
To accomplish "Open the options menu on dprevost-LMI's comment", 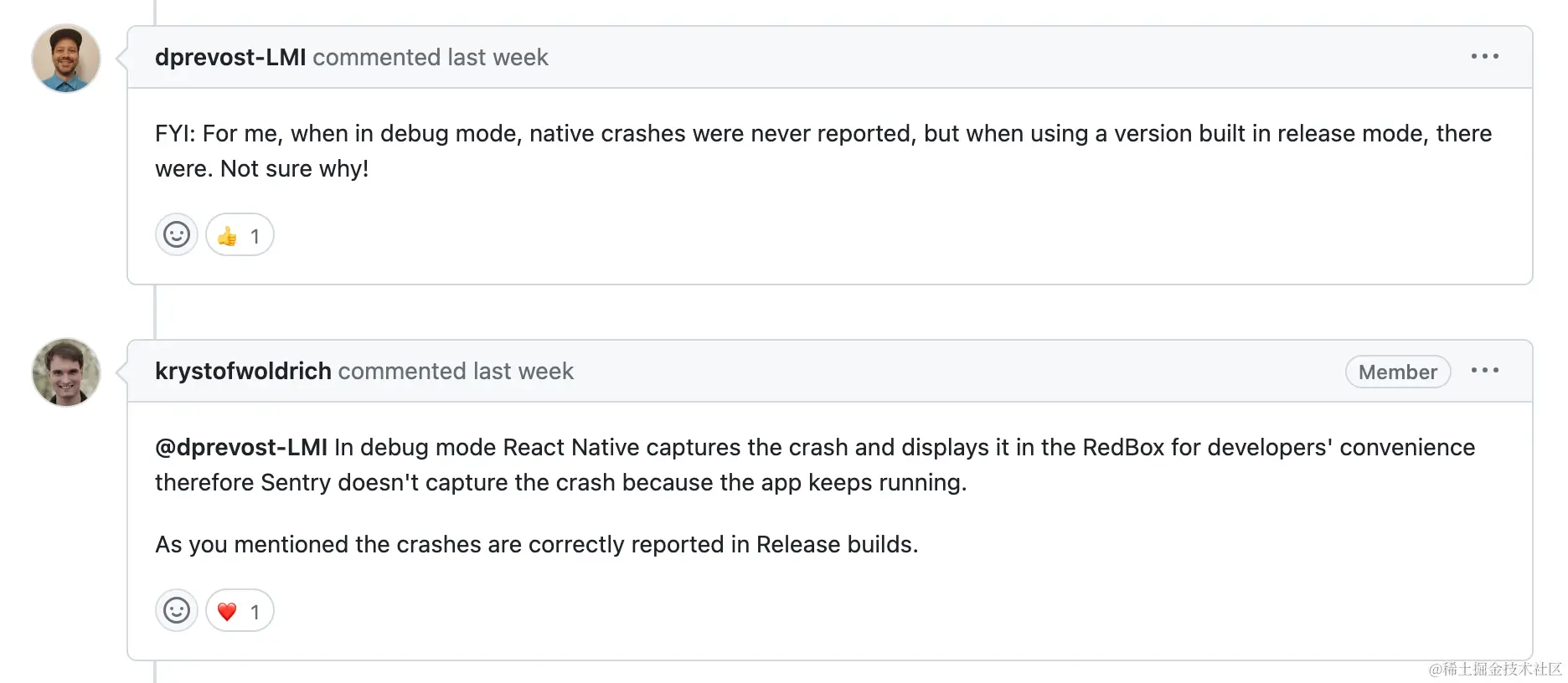I will pyautogui.click(x=1484, y=56).
